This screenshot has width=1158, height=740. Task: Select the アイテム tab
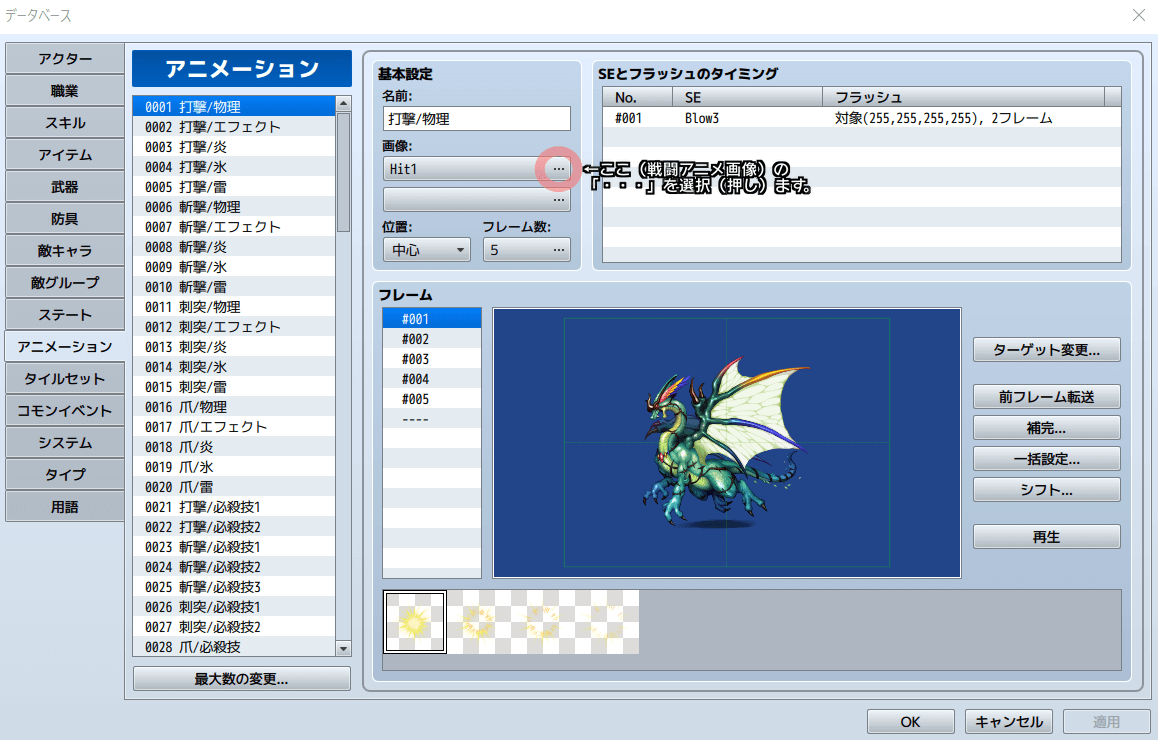[65, 154]
